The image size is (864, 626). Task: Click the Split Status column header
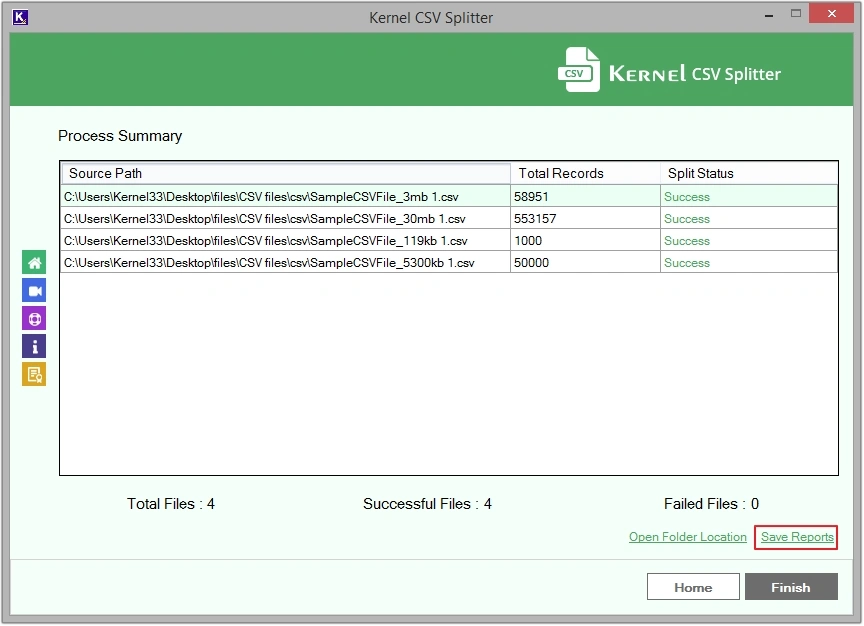click(700, 173)
